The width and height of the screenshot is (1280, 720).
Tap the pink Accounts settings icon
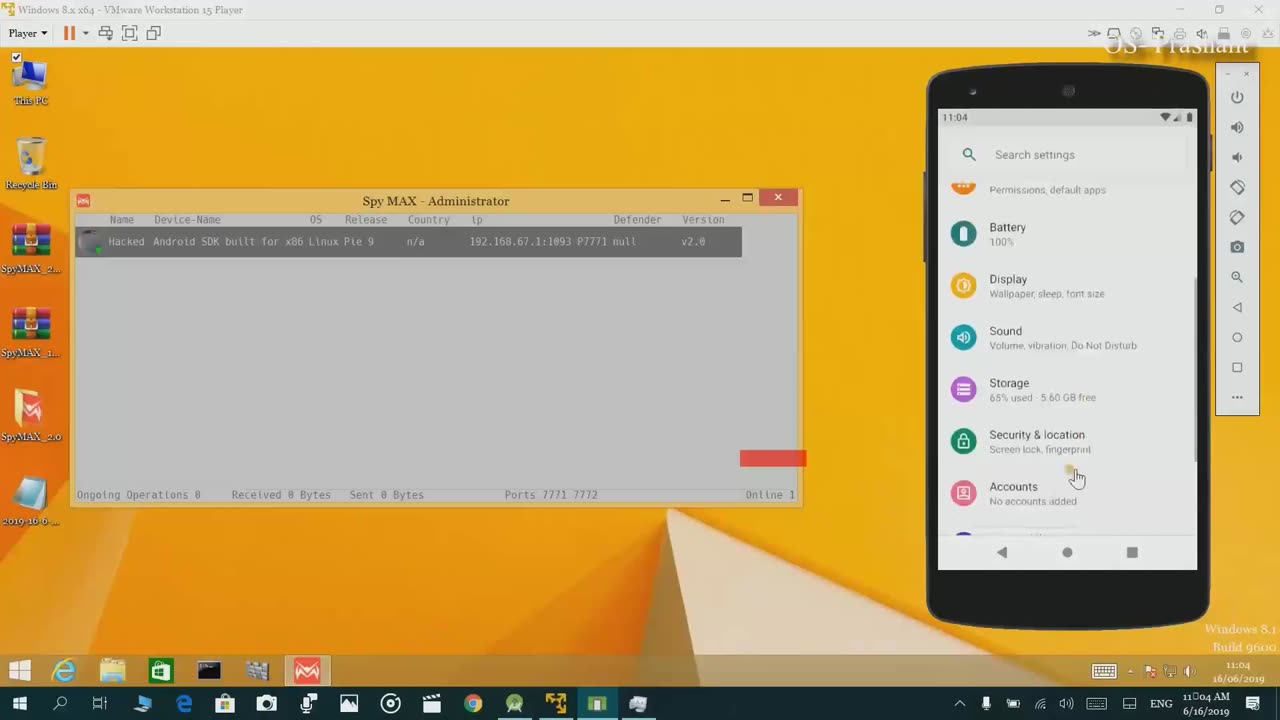pyautogui.click(x=963, y=493)
